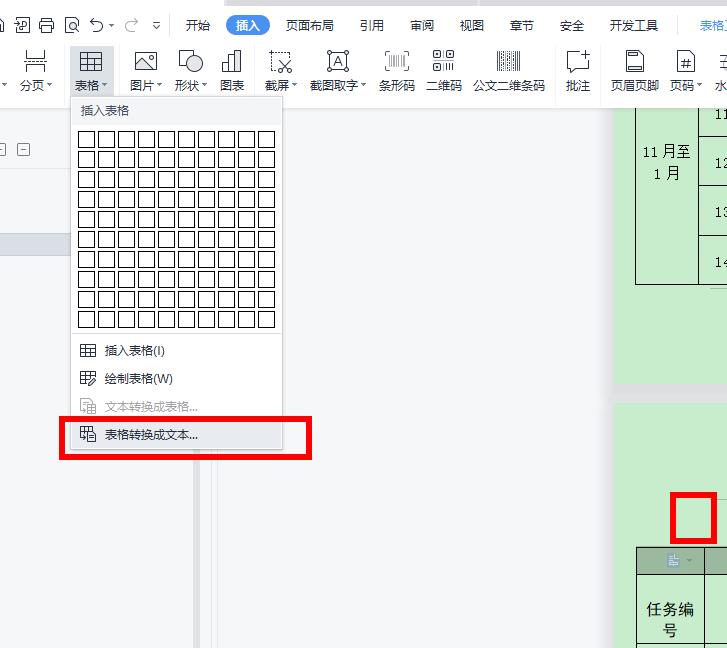727x648 pixels.
Task: Click the print preview icon
Action: point(72,25)
